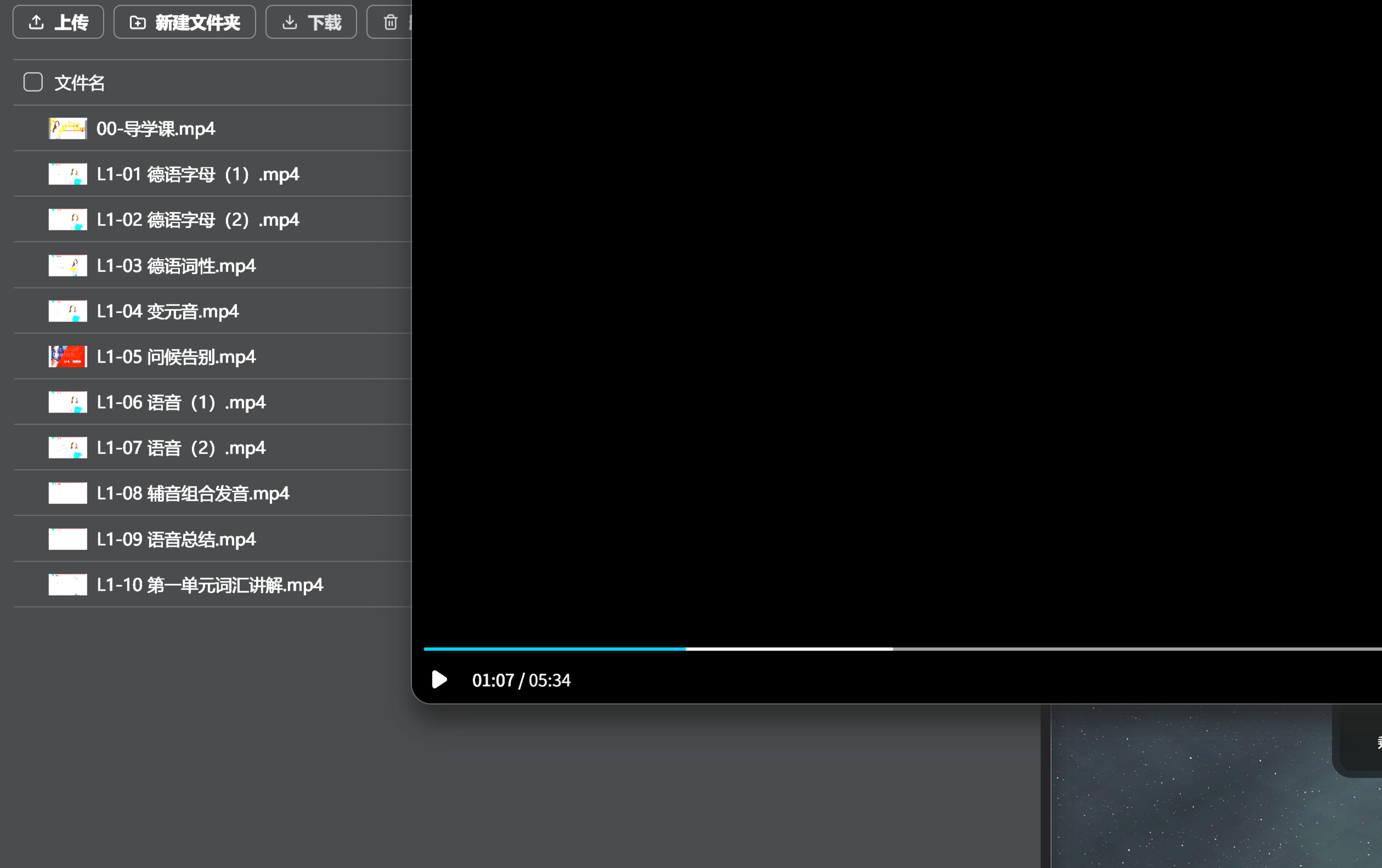Click the upload arrow icon
1382x868 pixels.
point(37,22)
